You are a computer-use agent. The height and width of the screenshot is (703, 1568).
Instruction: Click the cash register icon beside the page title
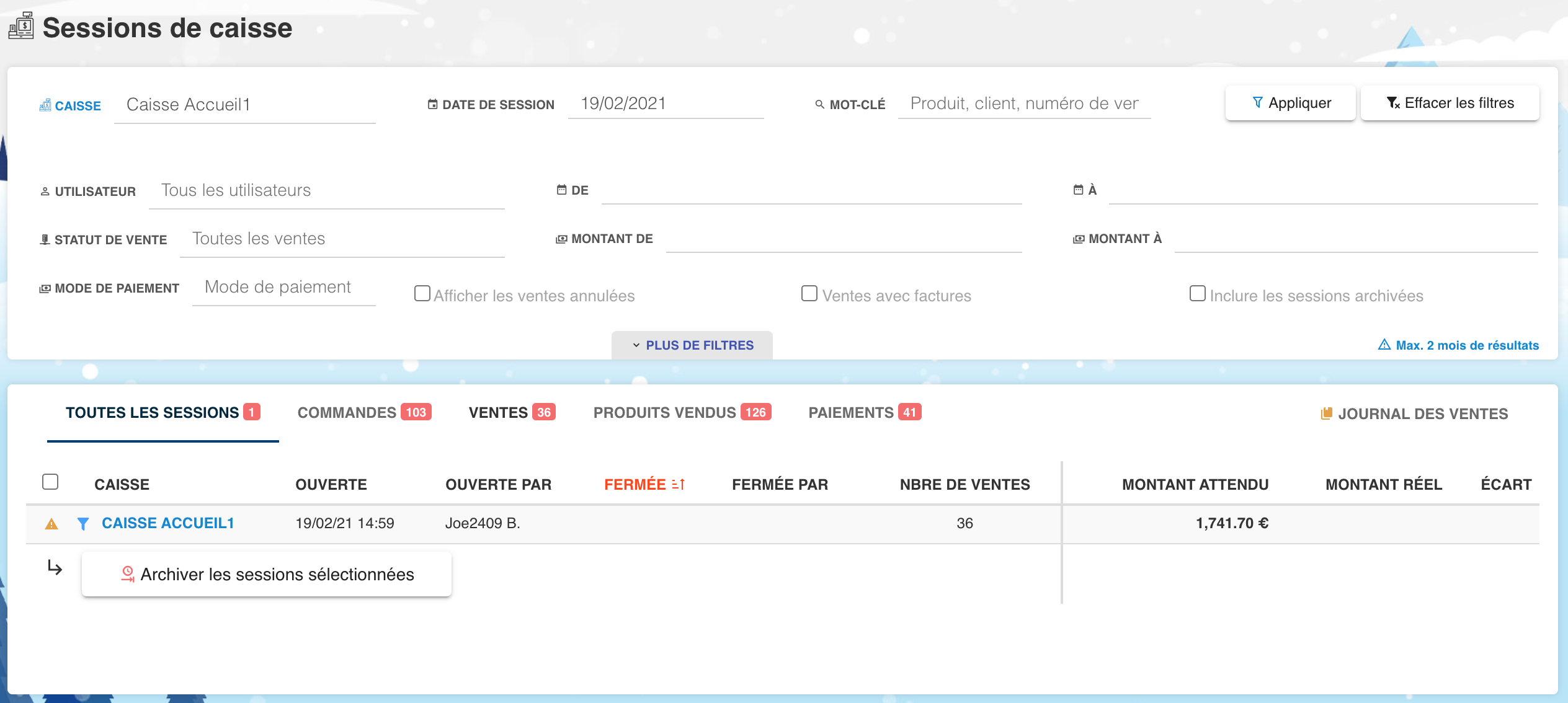pos(21,26)
